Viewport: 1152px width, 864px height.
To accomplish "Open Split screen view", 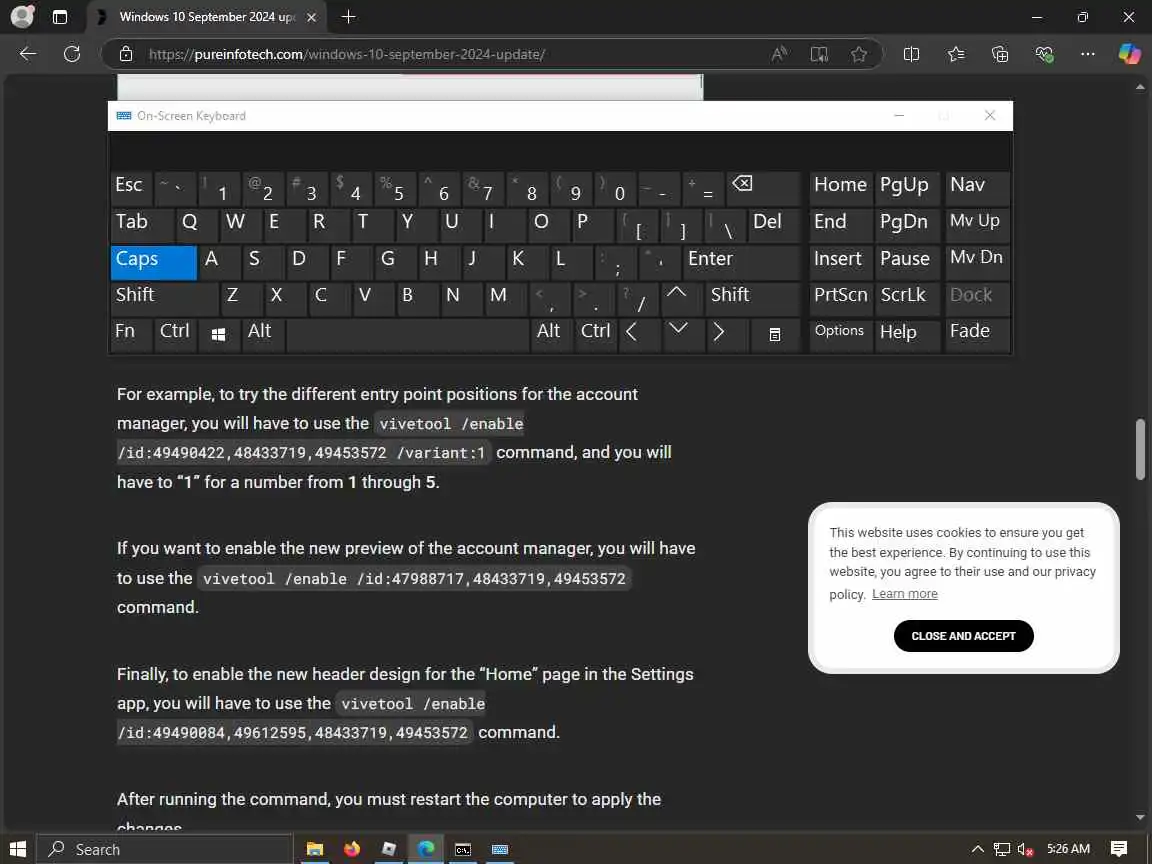I will pyautogui.click(x=911, y=54).
